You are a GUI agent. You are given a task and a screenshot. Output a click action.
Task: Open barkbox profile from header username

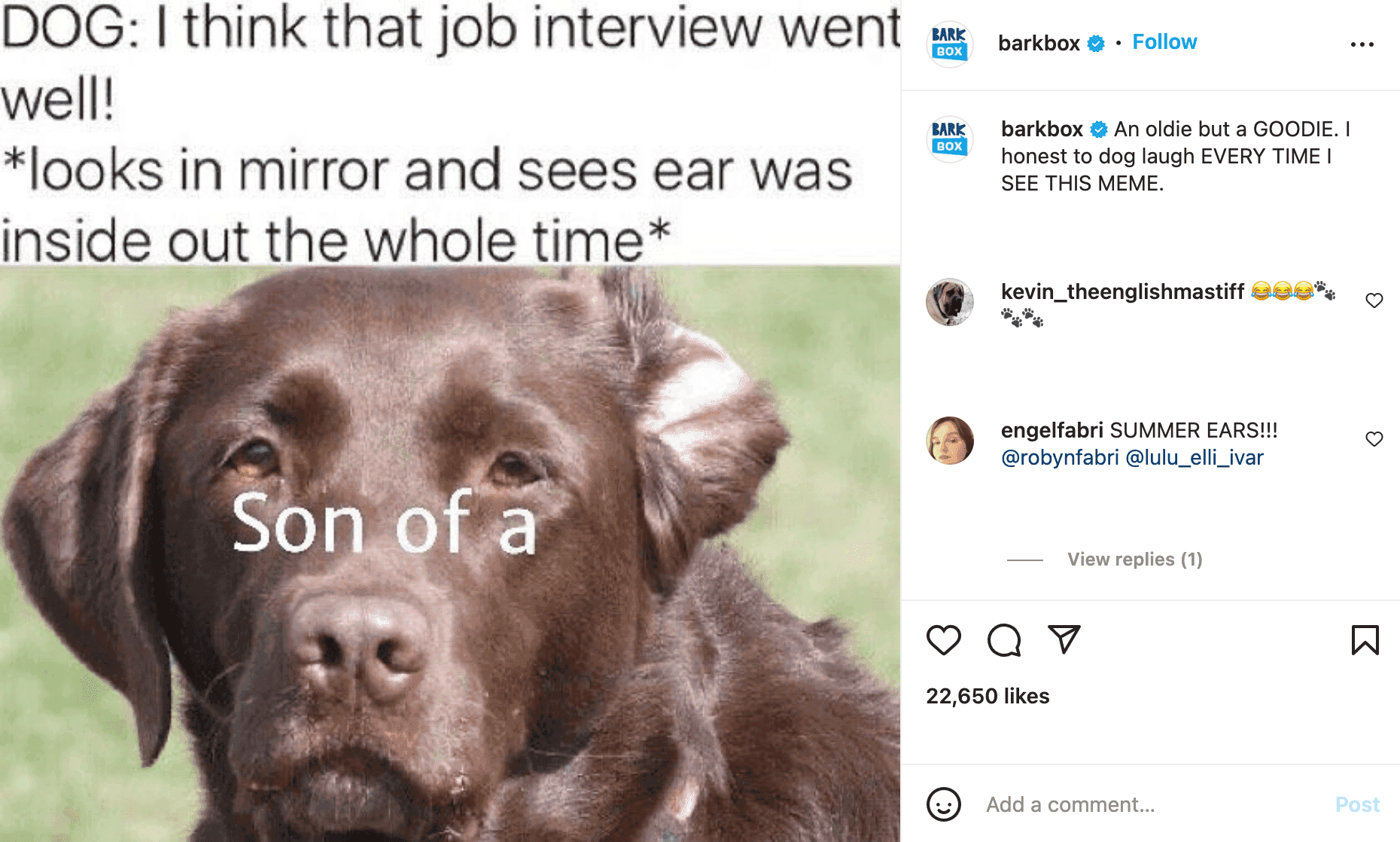pos(1039,43)
